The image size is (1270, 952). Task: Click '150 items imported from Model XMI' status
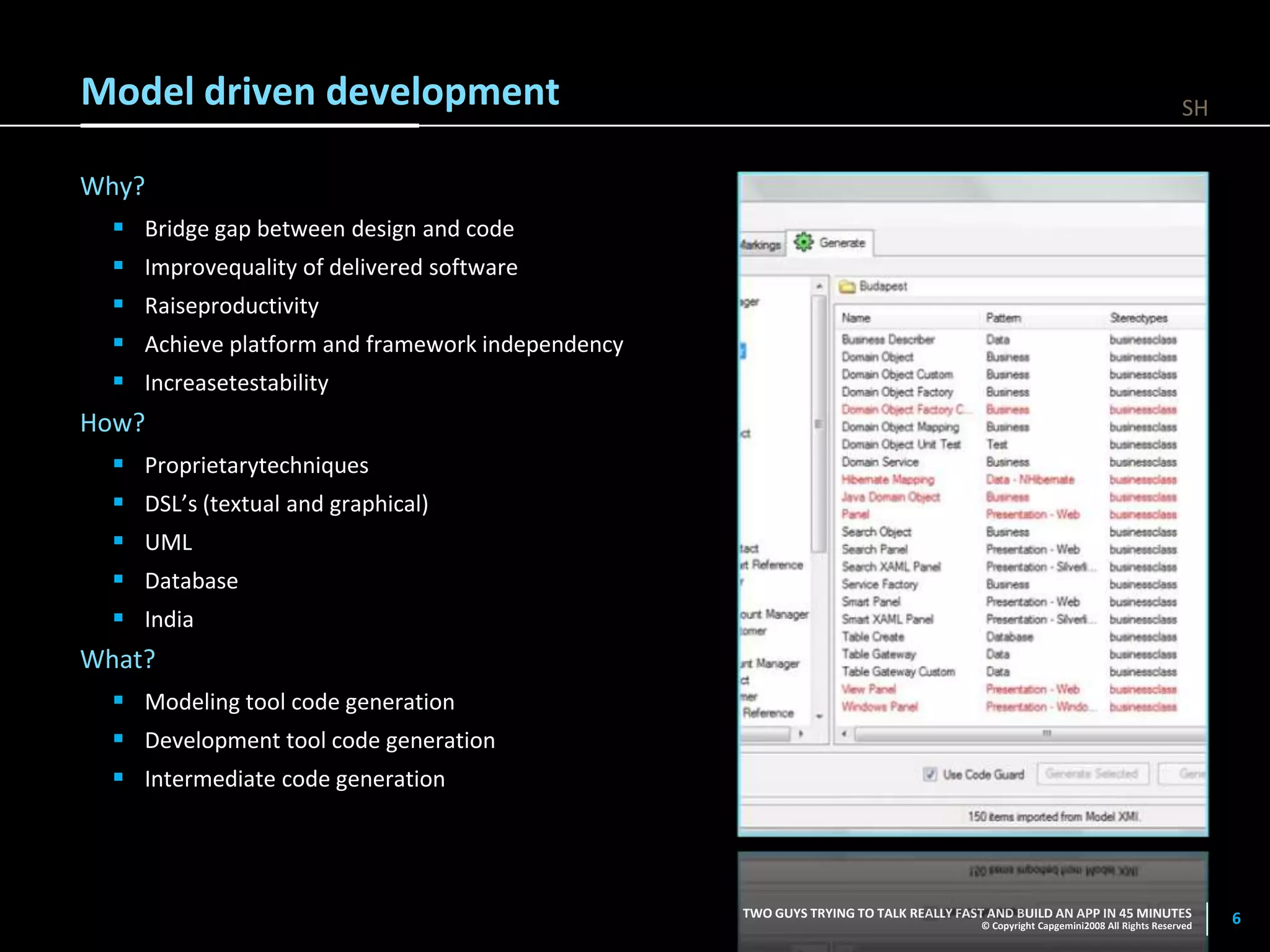tap(1054, 817)
